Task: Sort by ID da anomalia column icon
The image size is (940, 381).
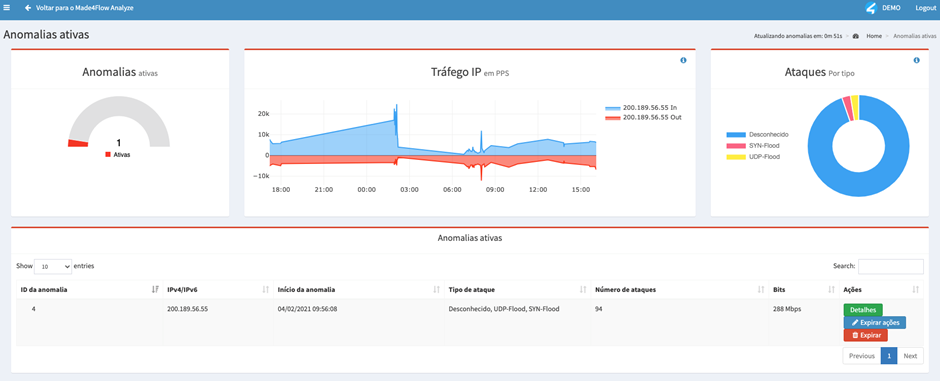Action: 155,290
